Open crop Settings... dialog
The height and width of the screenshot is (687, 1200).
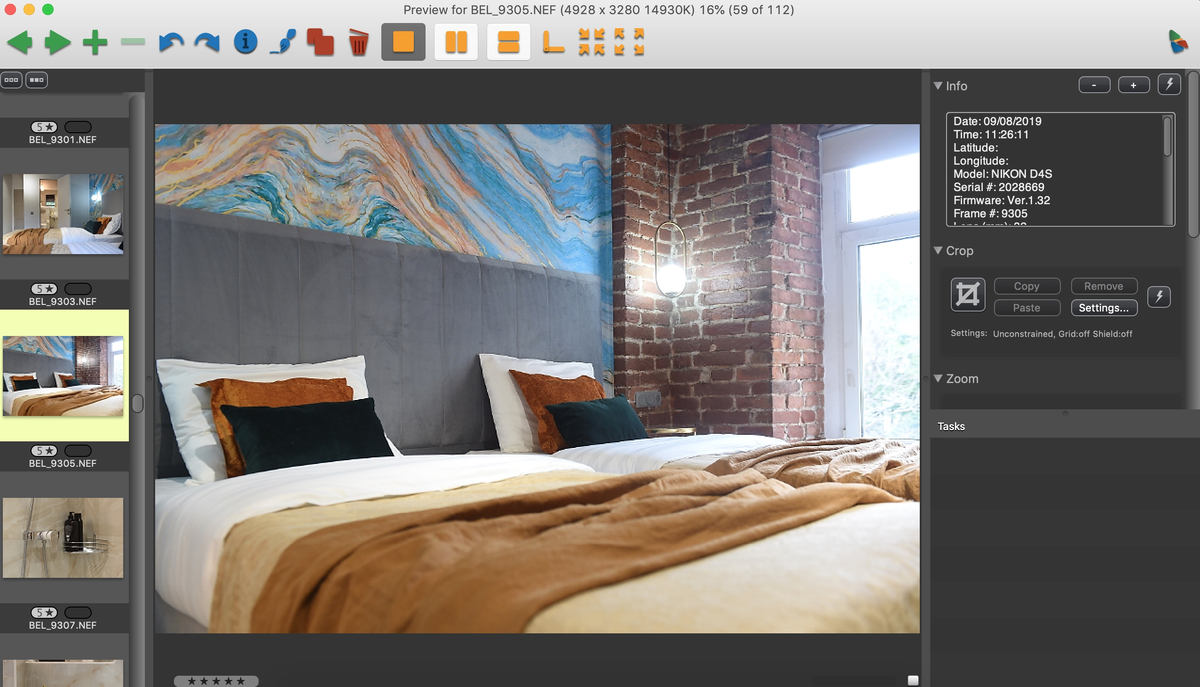(1104, 308)
